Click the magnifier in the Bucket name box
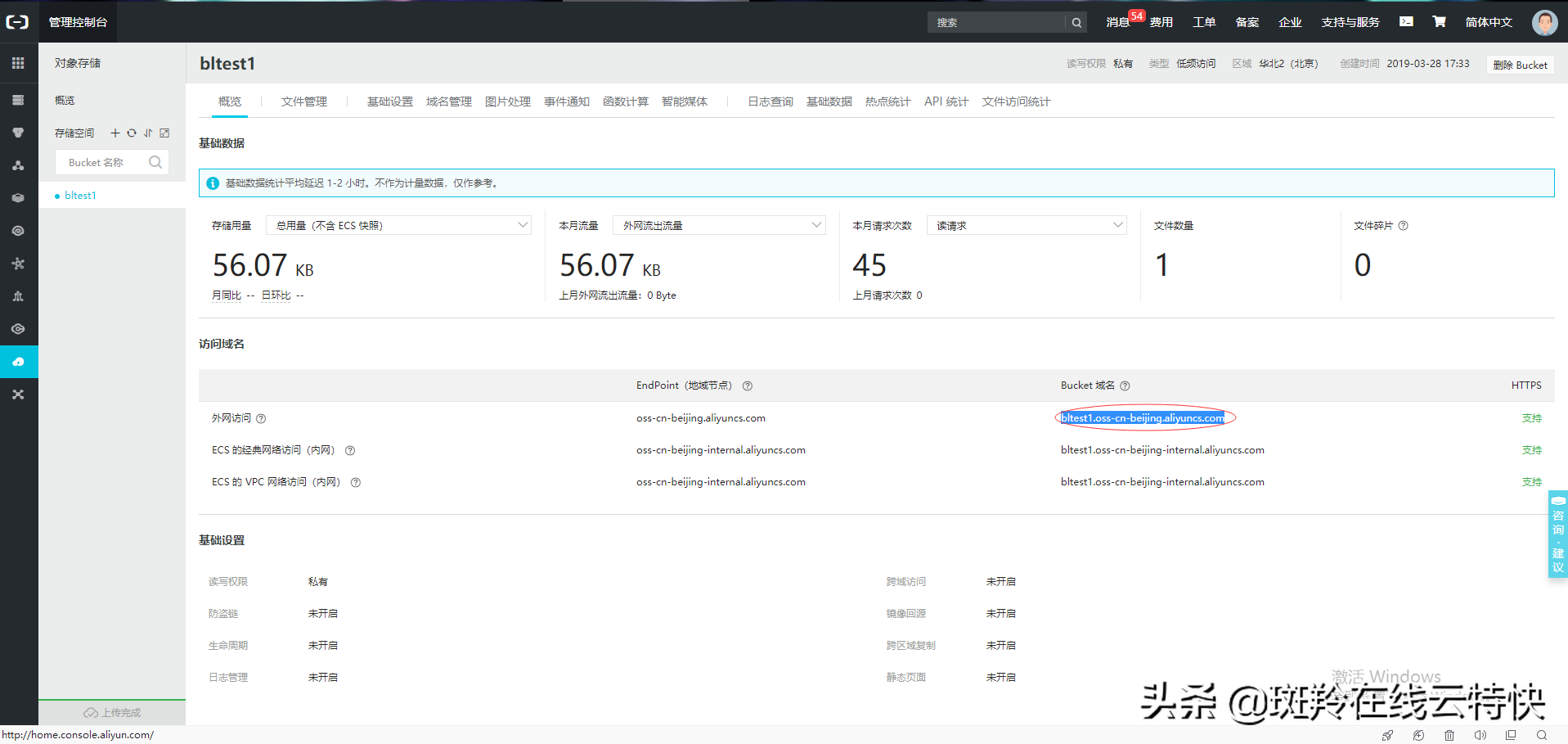1568x744 pixels. pyautogui.click(x=155, y=162)
